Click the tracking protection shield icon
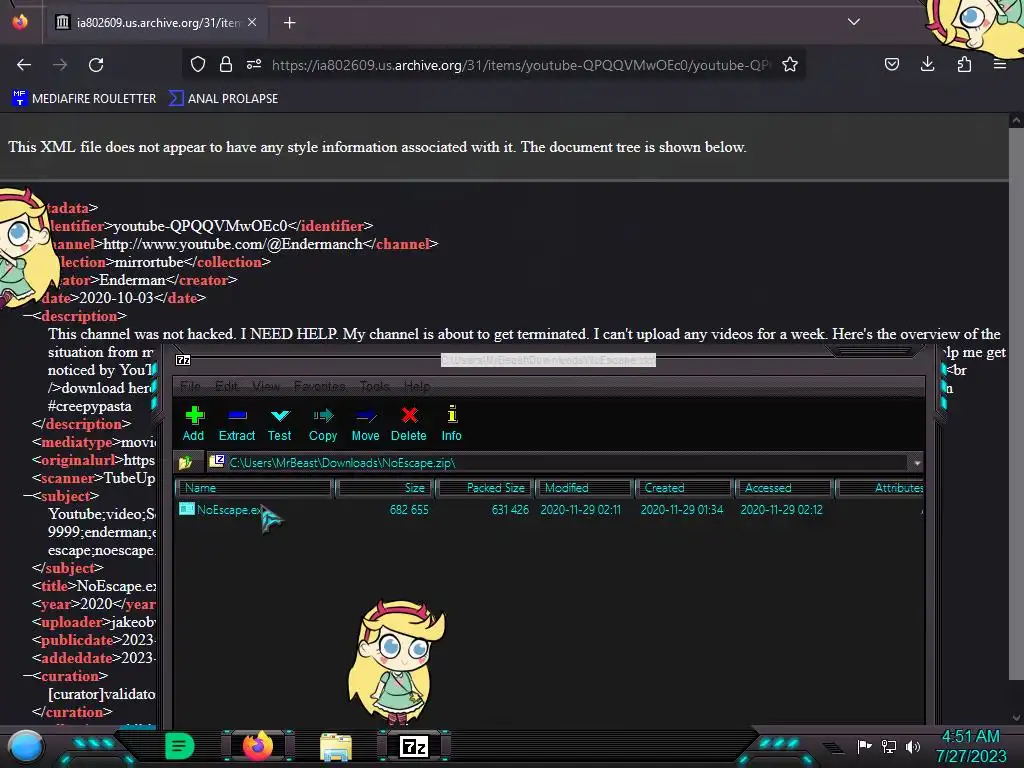Screen dimensions: 1024x768 coord(198,64)
